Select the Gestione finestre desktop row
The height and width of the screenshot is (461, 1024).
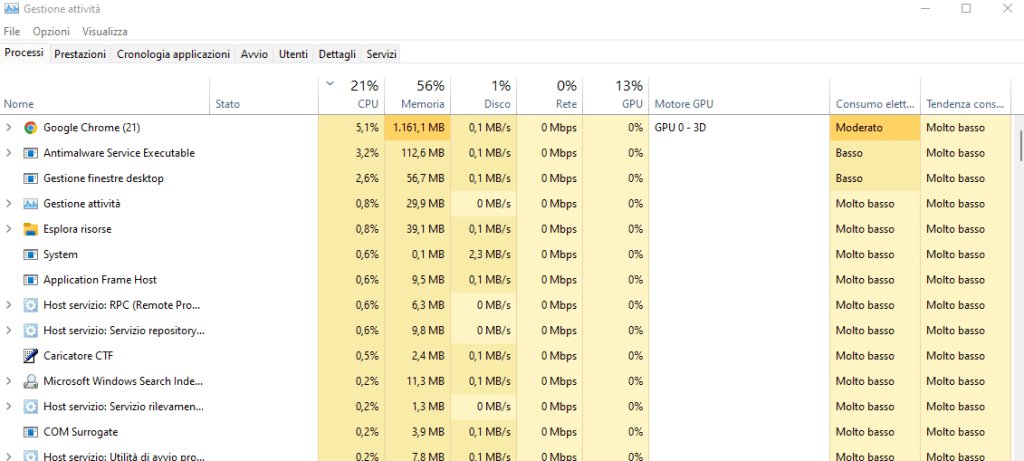click(103, 179)
